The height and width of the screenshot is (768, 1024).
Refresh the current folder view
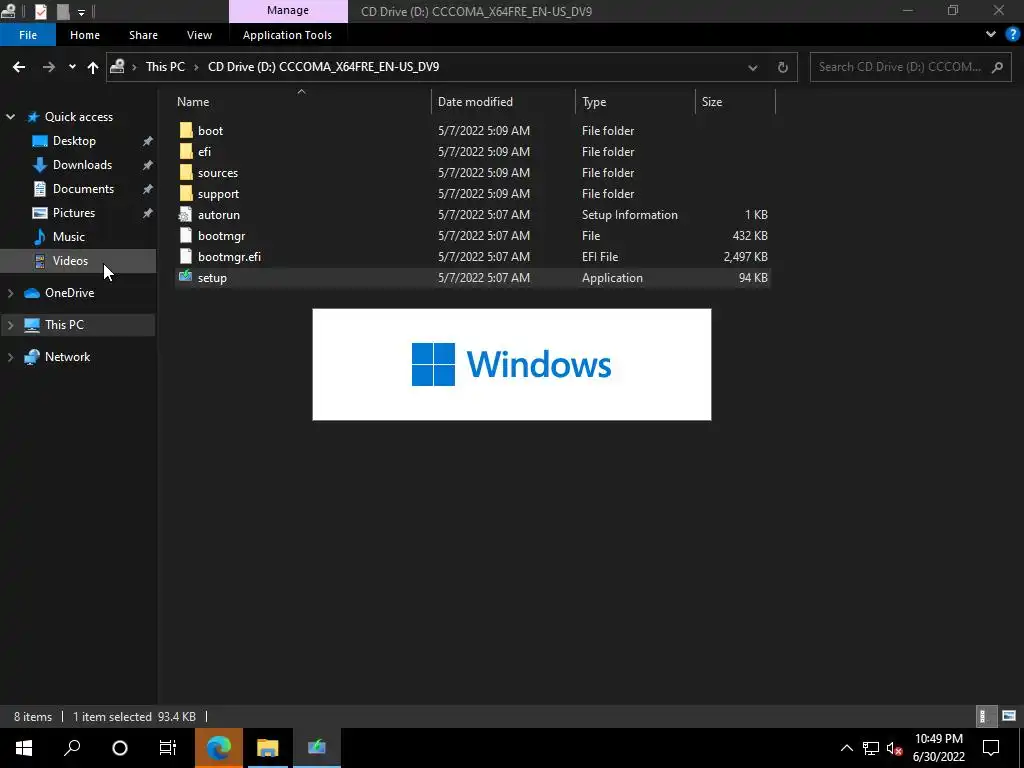coord(782,67)
